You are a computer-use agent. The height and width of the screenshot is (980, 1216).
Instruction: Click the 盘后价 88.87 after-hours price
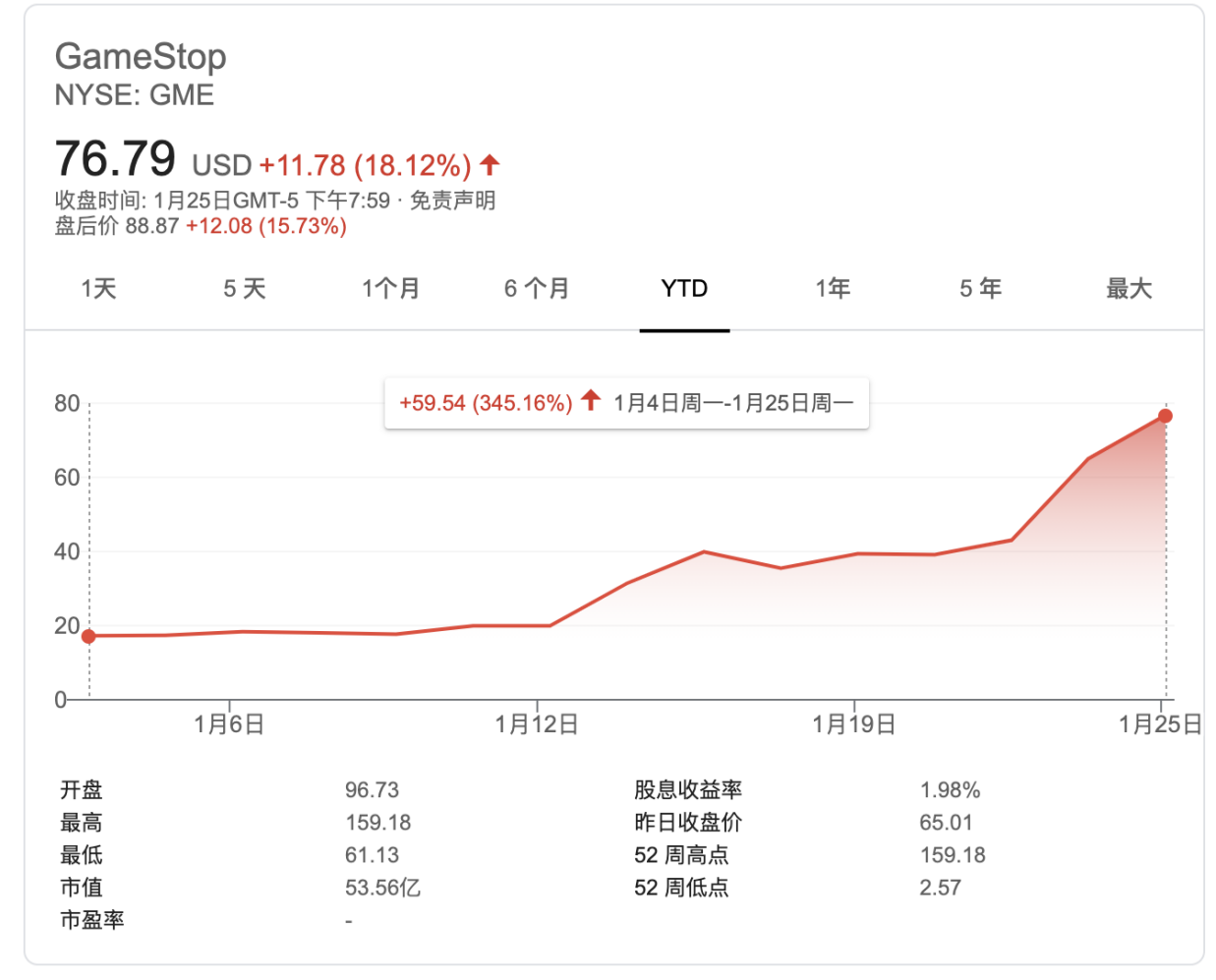[117, 226]
